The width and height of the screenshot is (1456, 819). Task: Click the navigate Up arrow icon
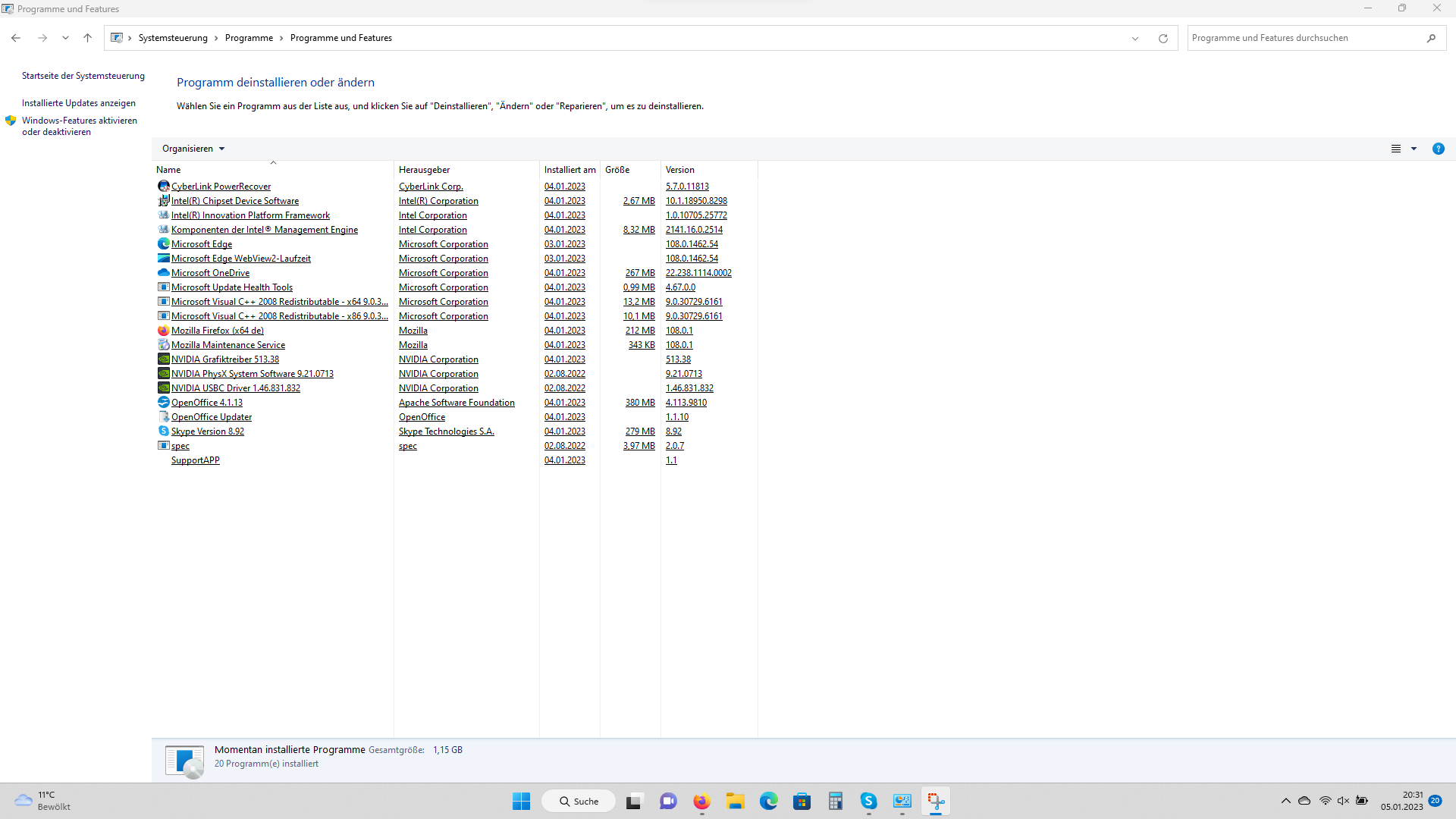[87, 38]
